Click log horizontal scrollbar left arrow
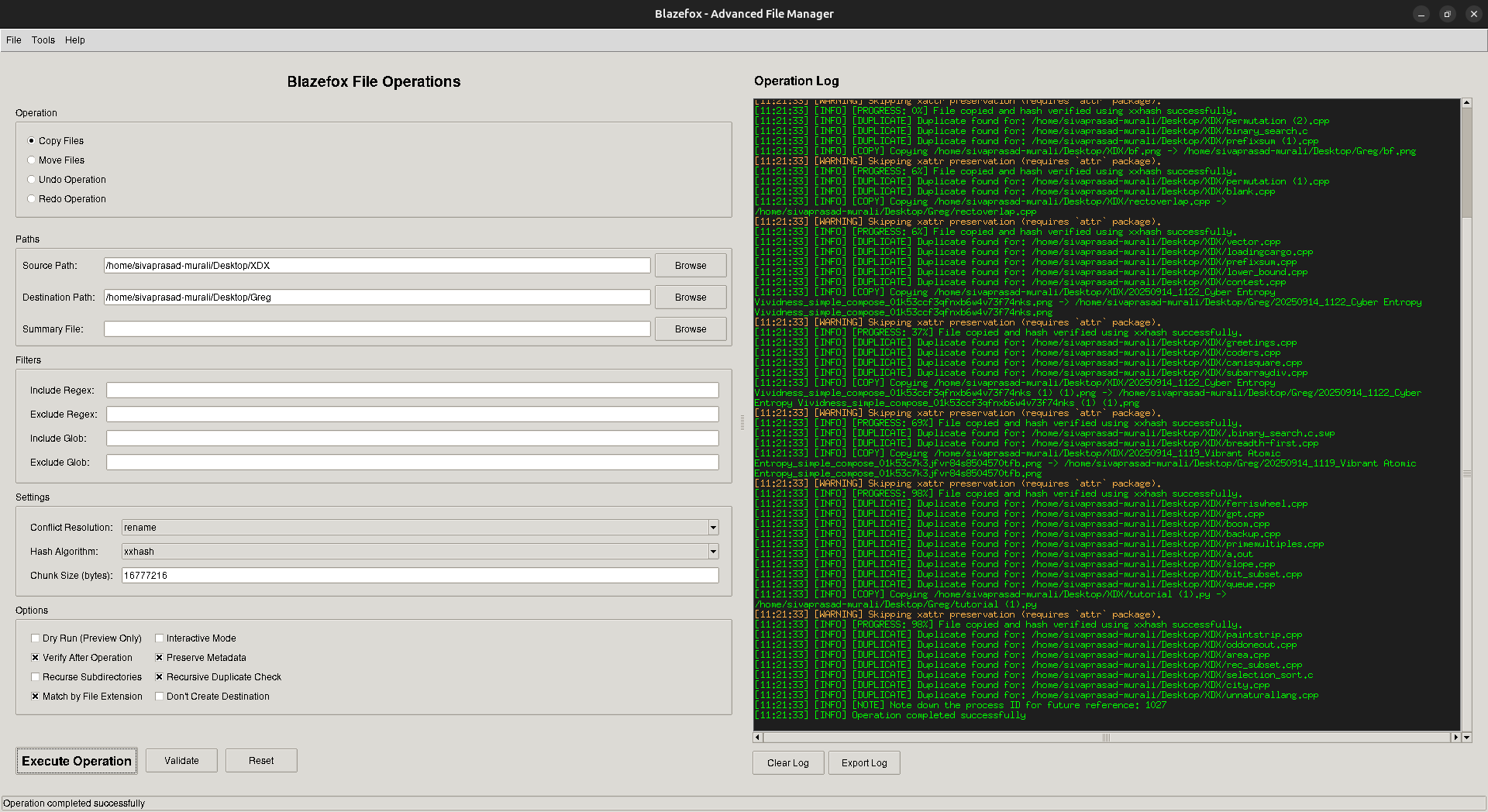 pos(758,738)
